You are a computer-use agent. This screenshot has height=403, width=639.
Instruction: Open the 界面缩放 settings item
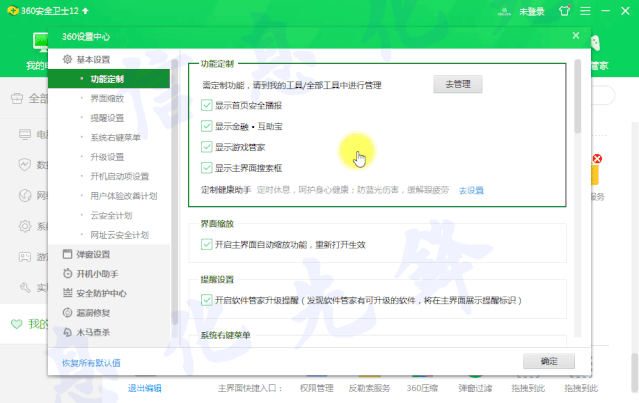[x=107, y=98]
